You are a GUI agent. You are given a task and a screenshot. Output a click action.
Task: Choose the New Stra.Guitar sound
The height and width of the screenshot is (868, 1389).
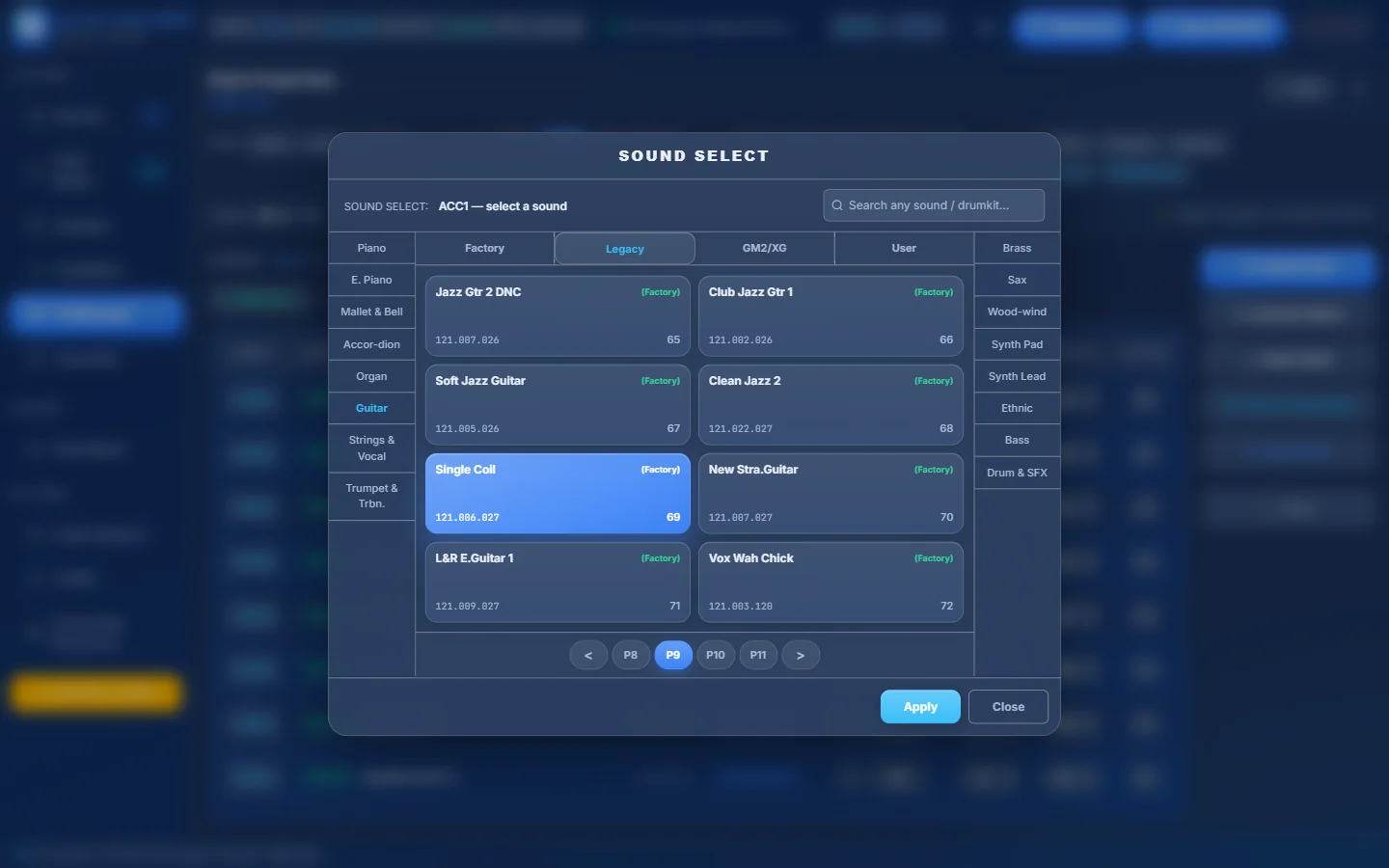point(831,494)
